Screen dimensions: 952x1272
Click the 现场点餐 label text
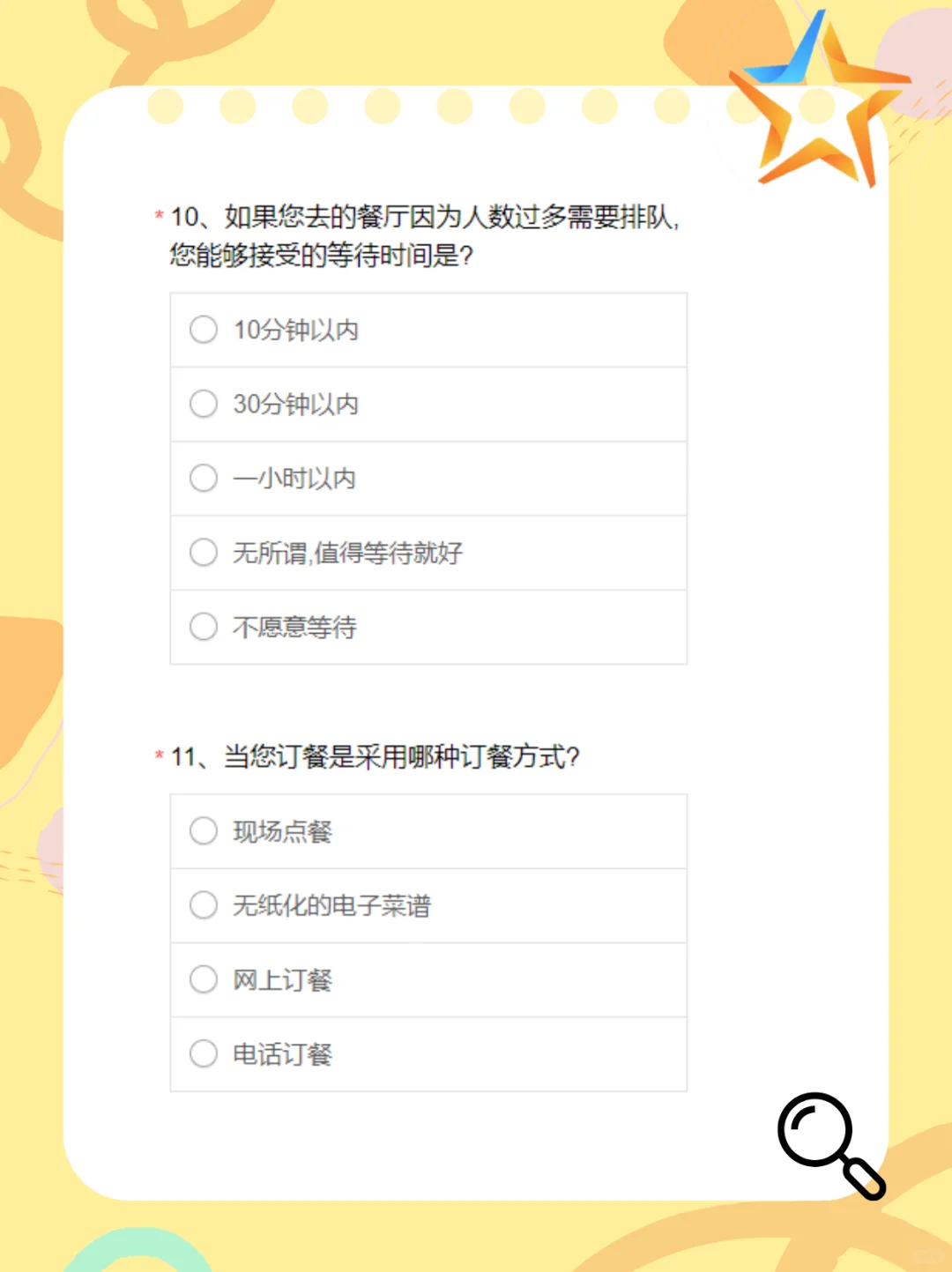pyautogui.click(x=282, y=831)
